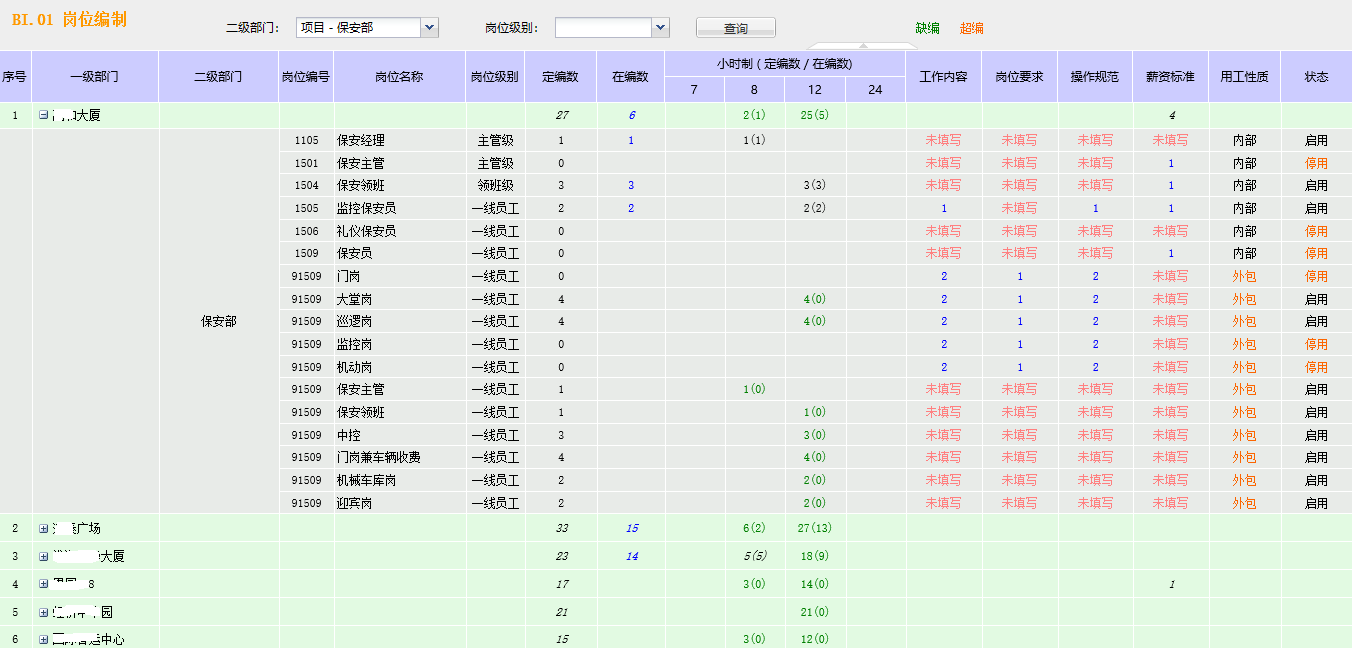Click the 状态 column header
This screenshot has width=1352, height=648.
[1316, 76]
